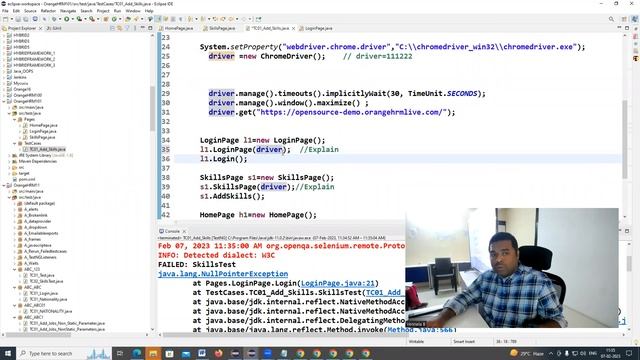Click the editor vertical scrollbar

[624, 139]
